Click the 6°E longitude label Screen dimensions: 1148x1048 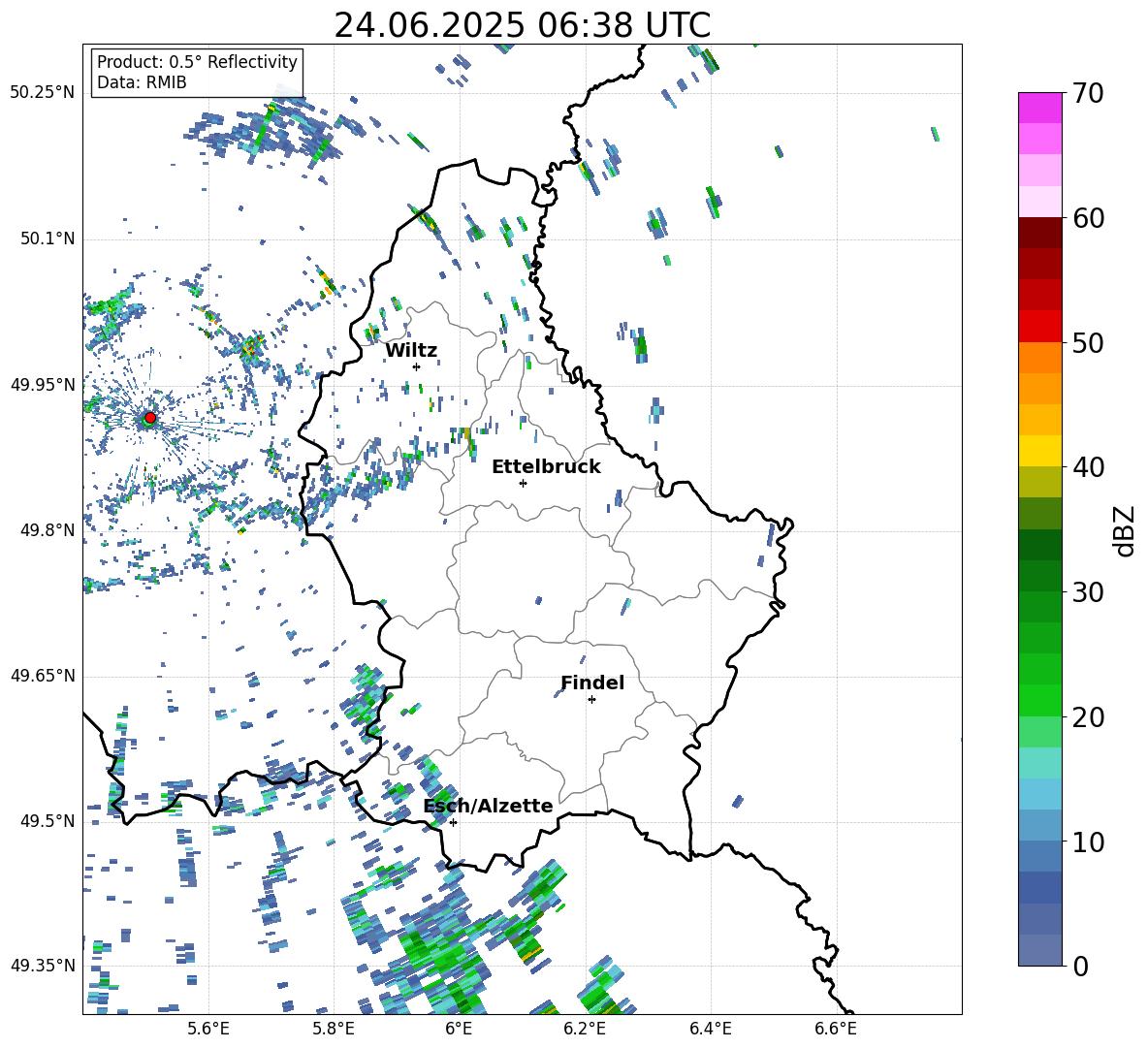point(459,1029)
